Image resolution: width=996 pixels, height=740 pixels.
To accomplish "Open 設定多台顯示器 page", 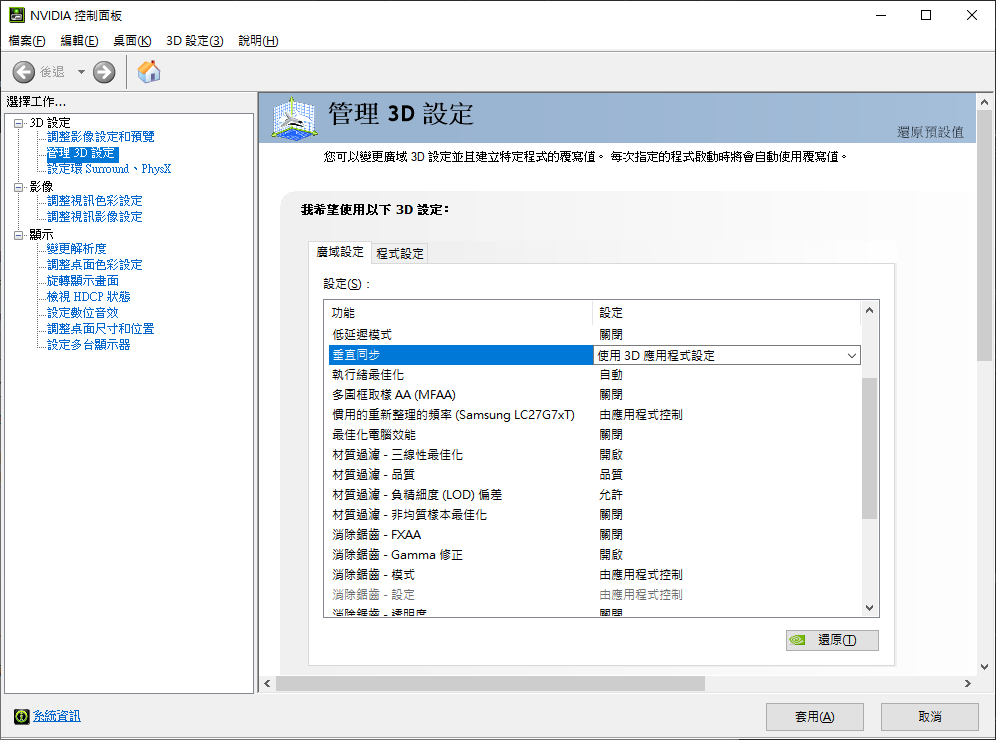I will pyautogui.click(x=88, y=344).
